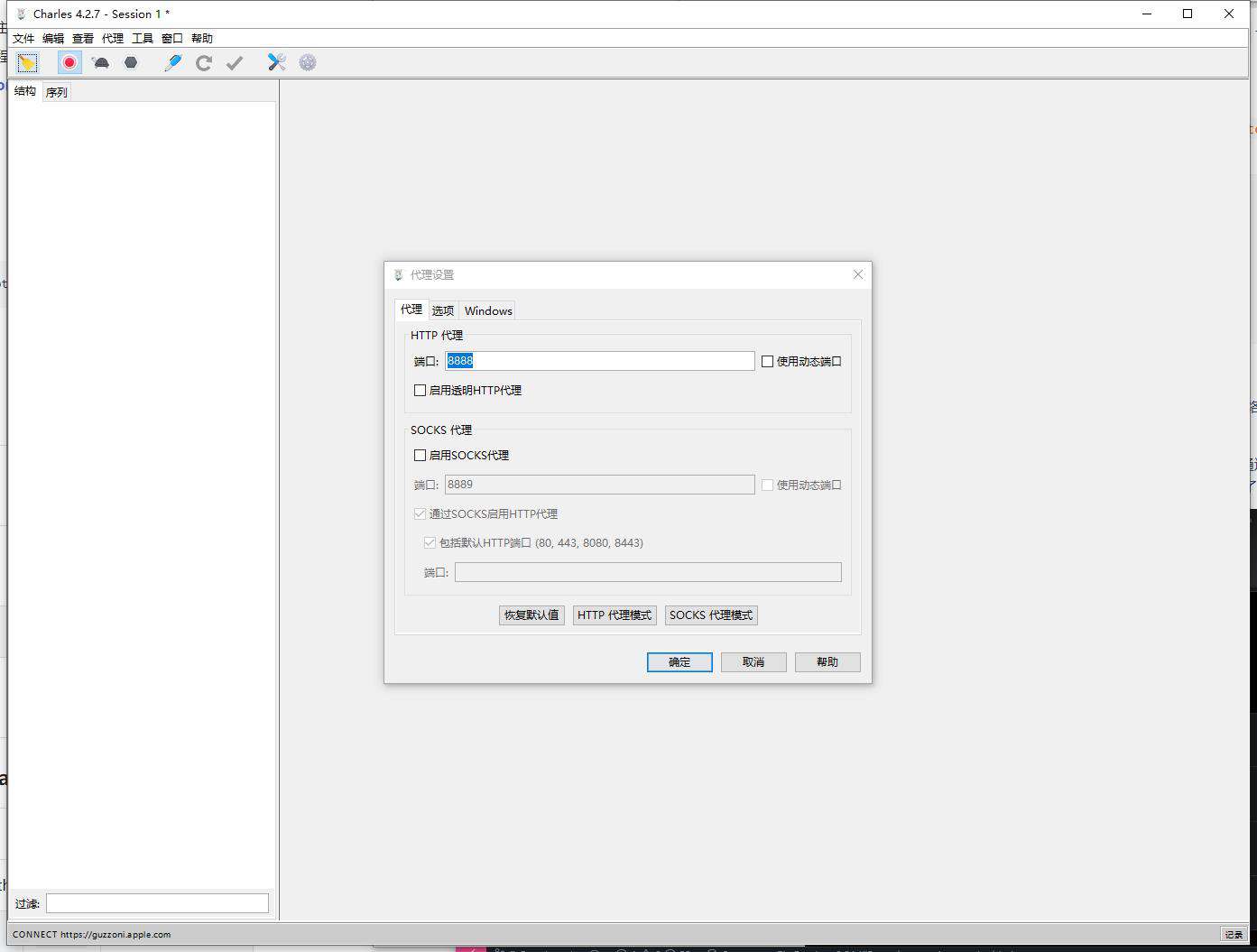This screenshot has height=952, width=1257.
Task: Open the 文件 menu
Action: click(23, 38)
